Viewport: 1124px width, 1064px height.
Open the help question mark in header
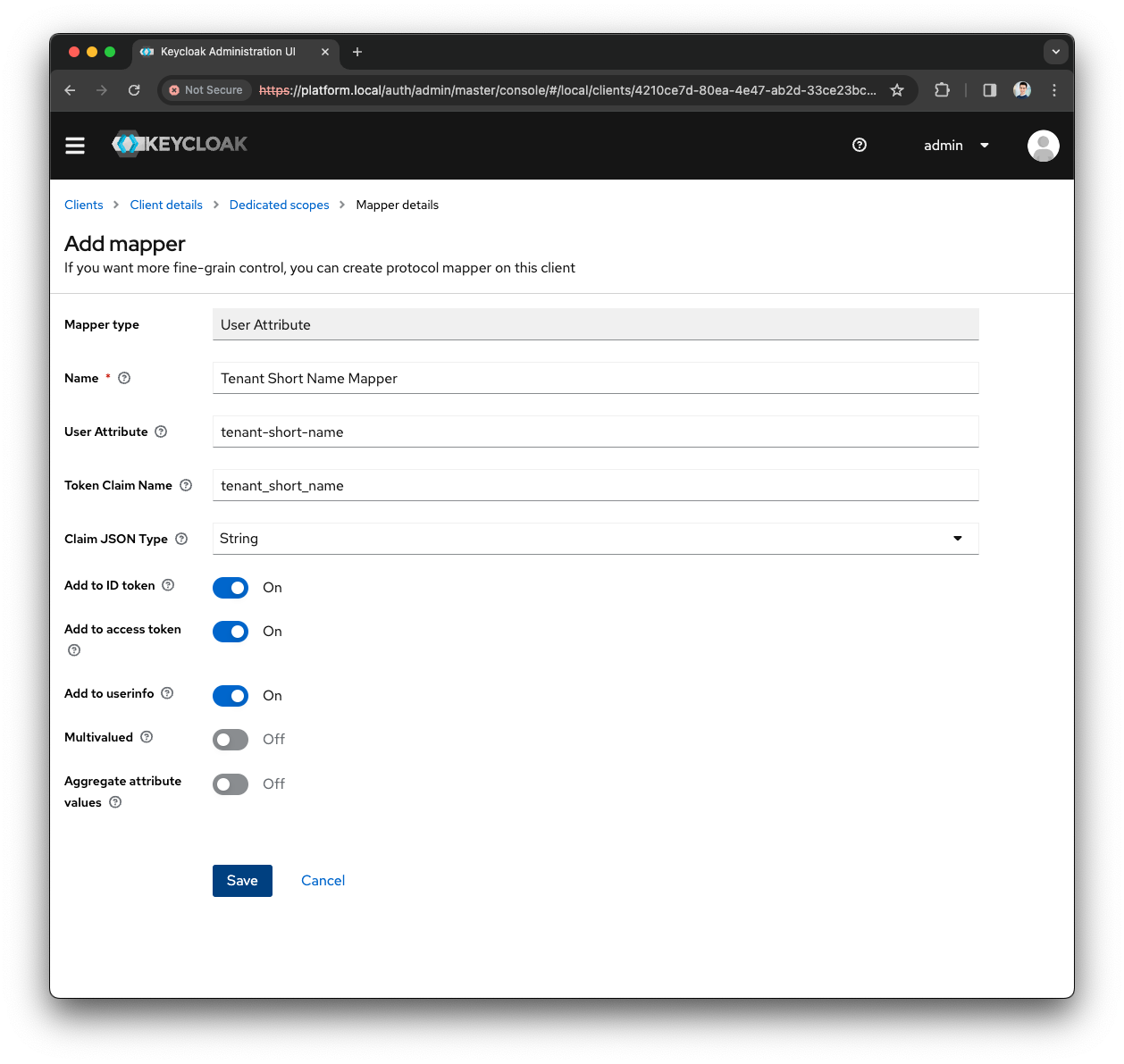click(x=860, y=145)
